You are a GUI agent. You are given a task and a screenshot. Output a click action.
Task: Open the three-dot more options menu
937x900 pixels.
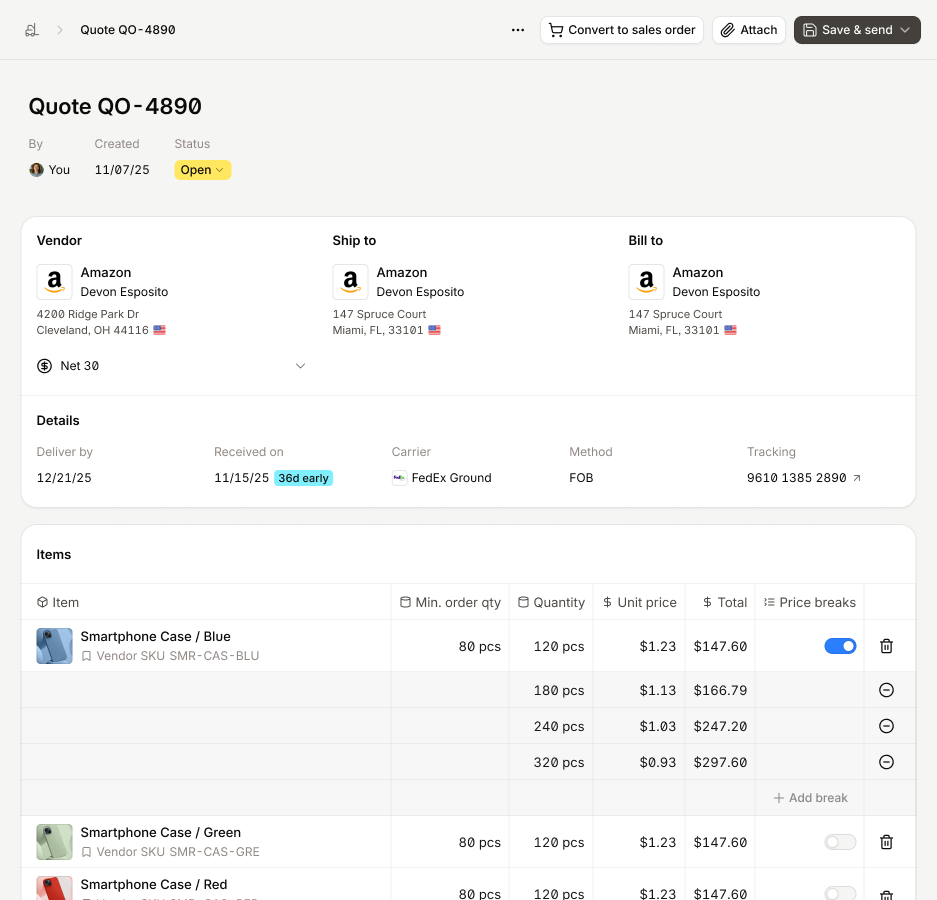coord(518,30)
